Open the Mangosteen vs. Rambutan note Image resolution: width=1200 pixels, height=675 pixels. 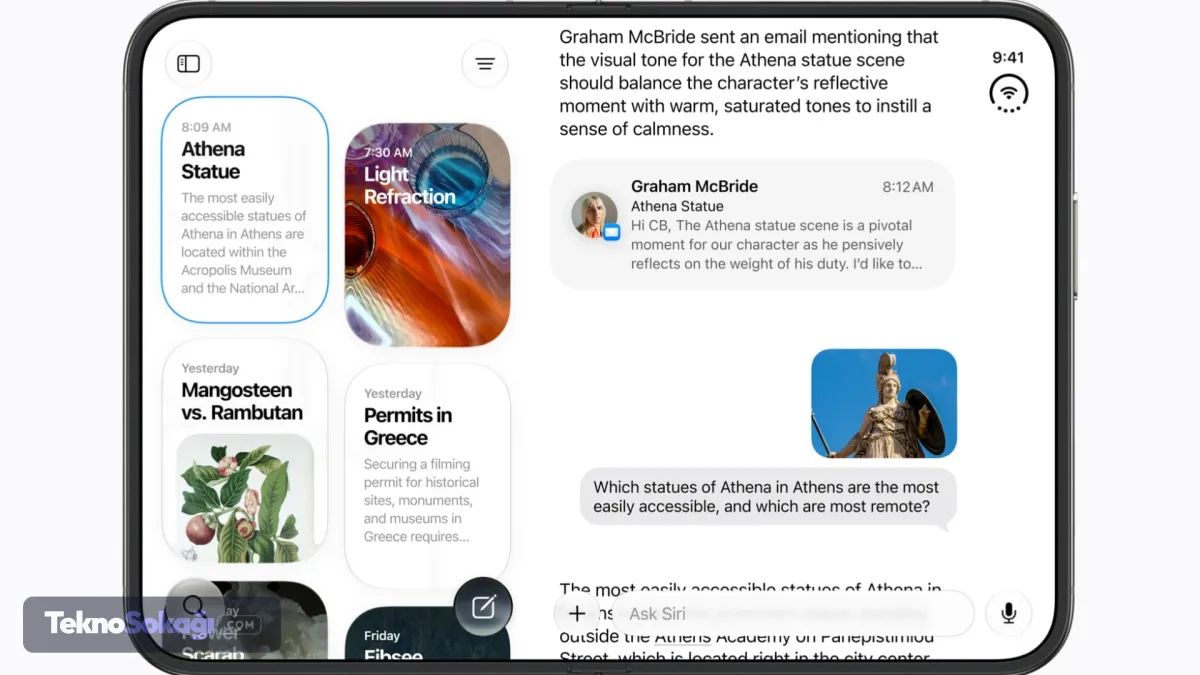click(245, 452)
